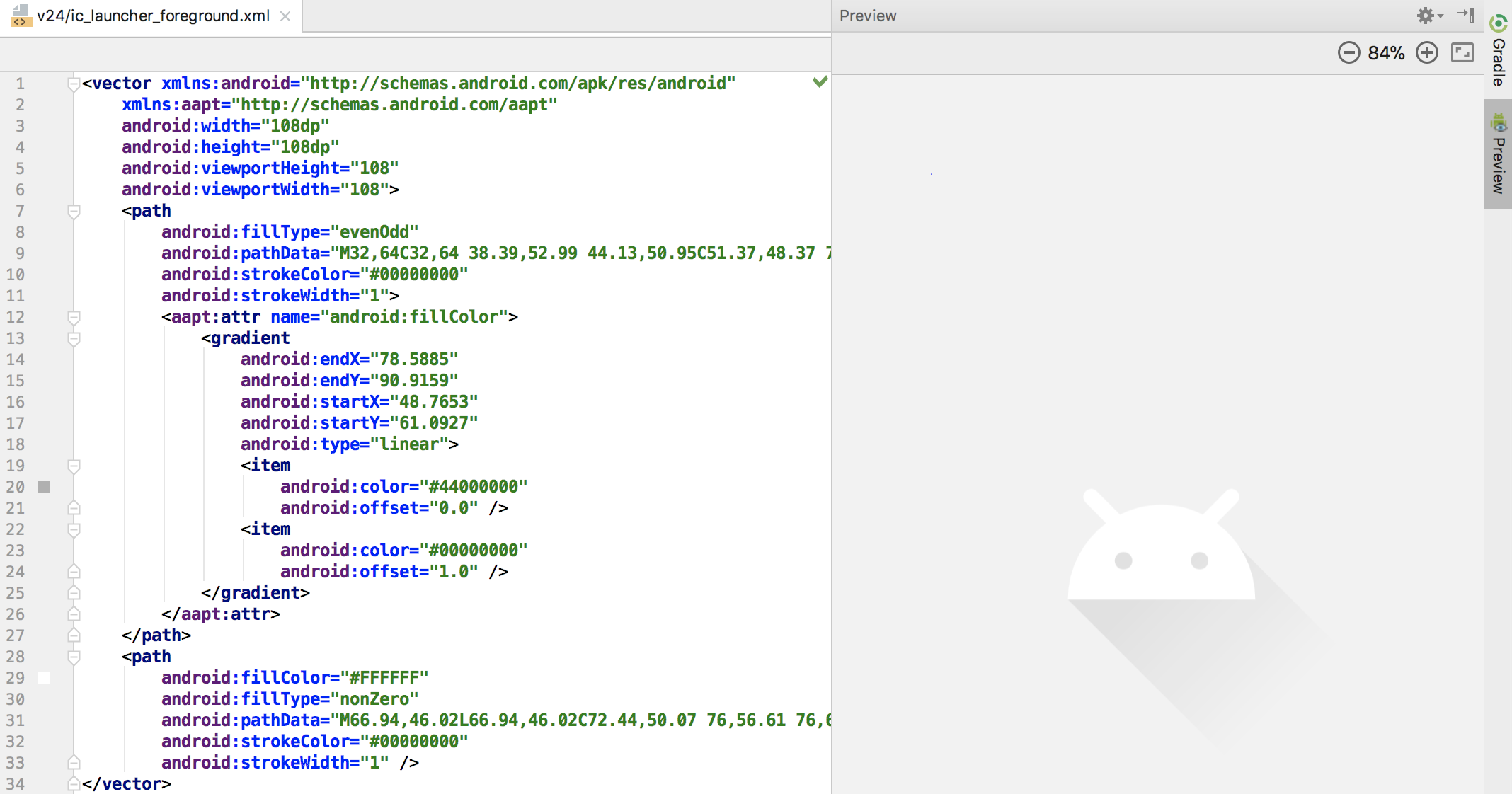Toggle collapse arrow on line 13 gradient
Image resolution: width=1512 pixels, height=794 pixels.
pos(75,338)
